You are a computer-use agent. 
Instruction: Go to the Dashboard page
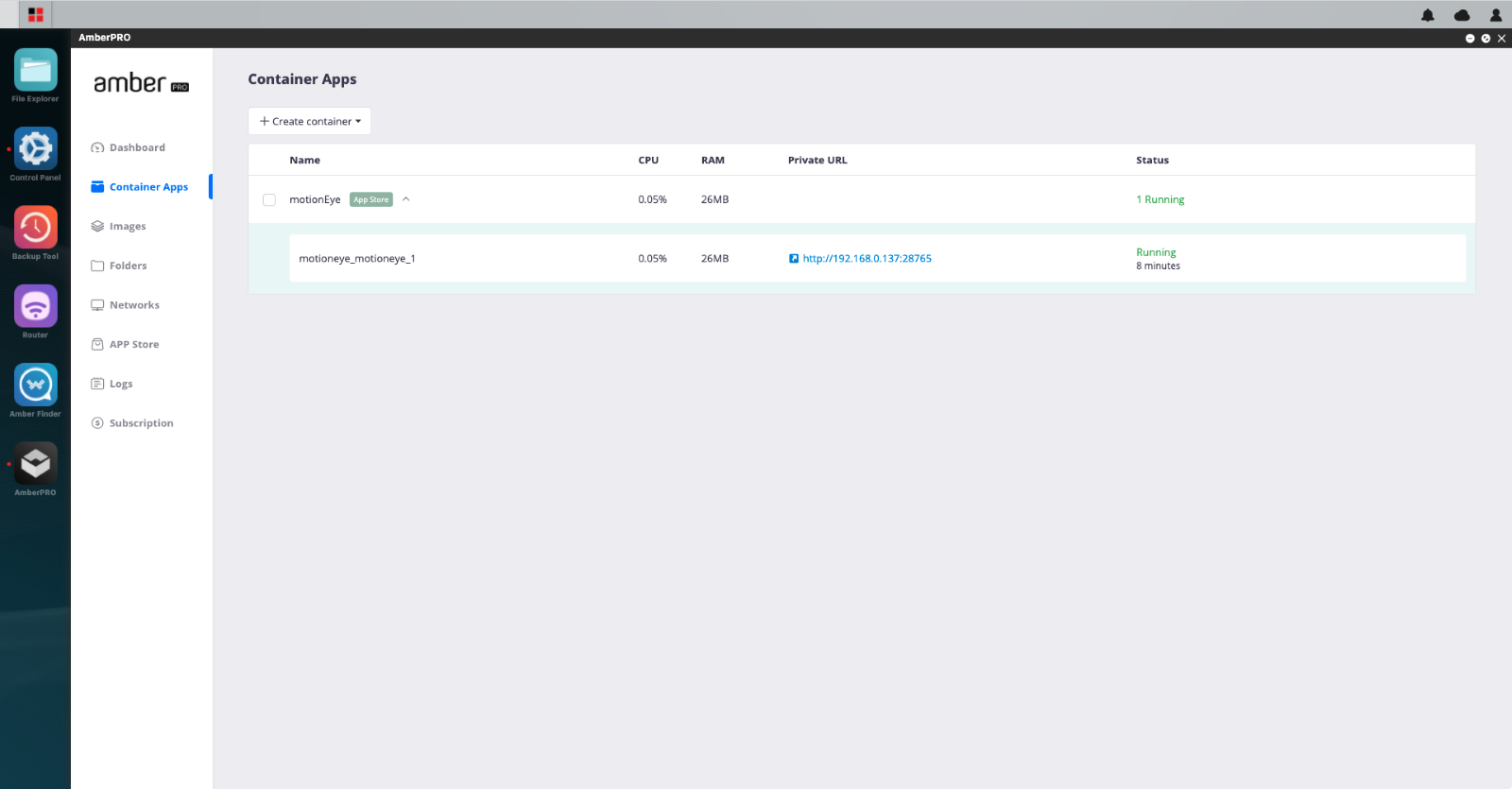point(137,147)
